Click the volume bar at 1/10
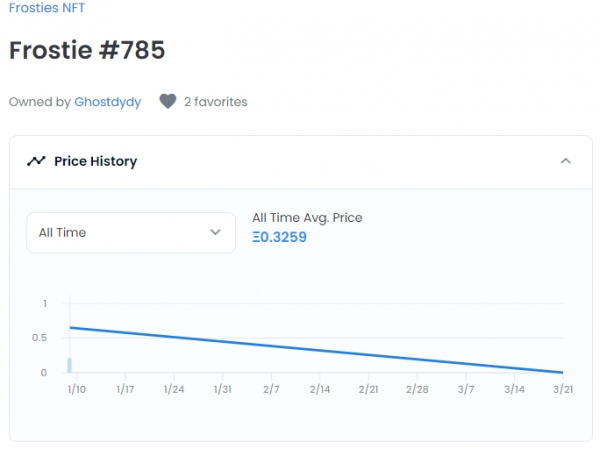600x449 pixels. (69, 365)
